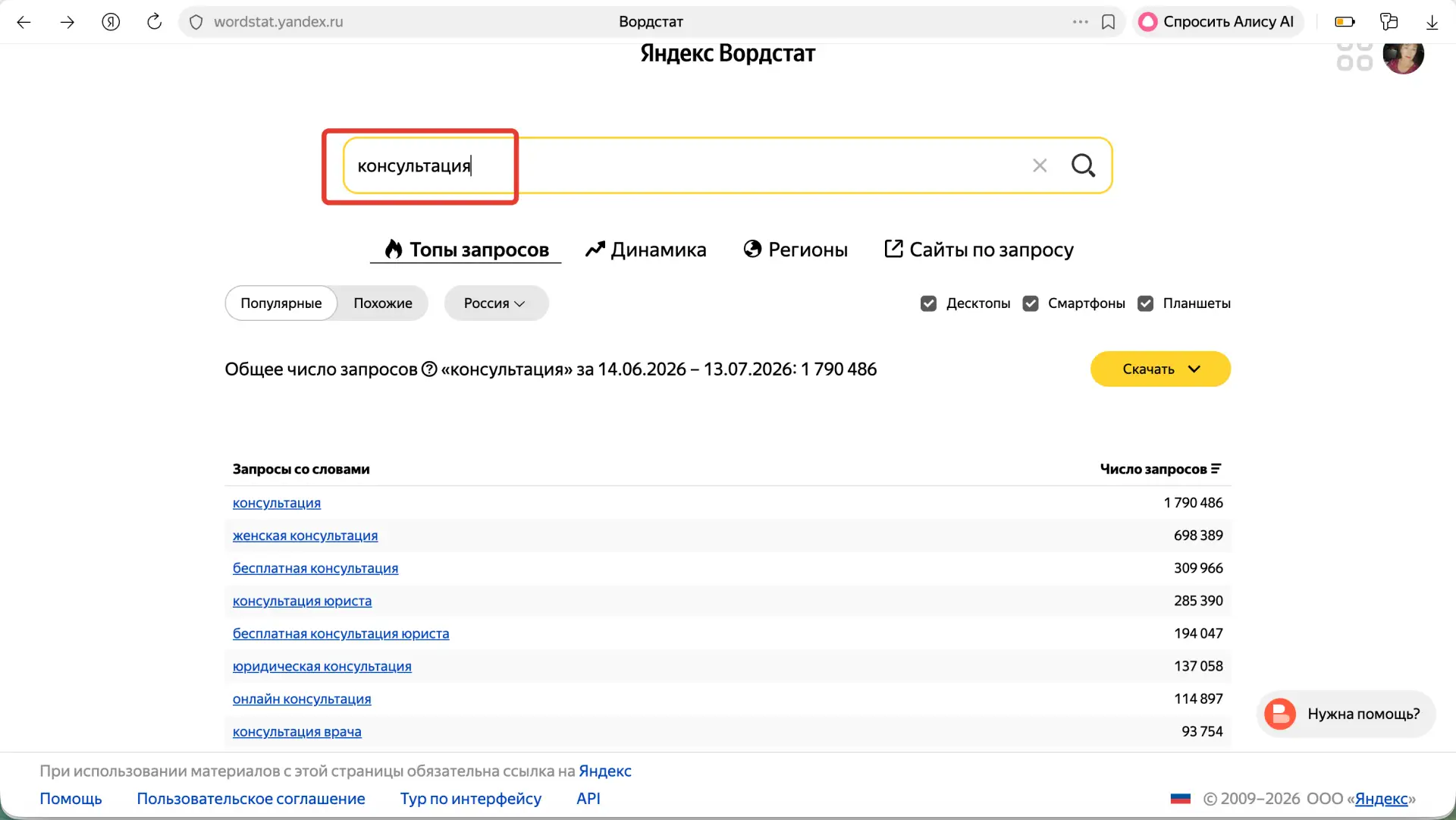1456x820 pixels.
Task: Open the Нужна помощь? chat widget
Action: point(1346,714)
